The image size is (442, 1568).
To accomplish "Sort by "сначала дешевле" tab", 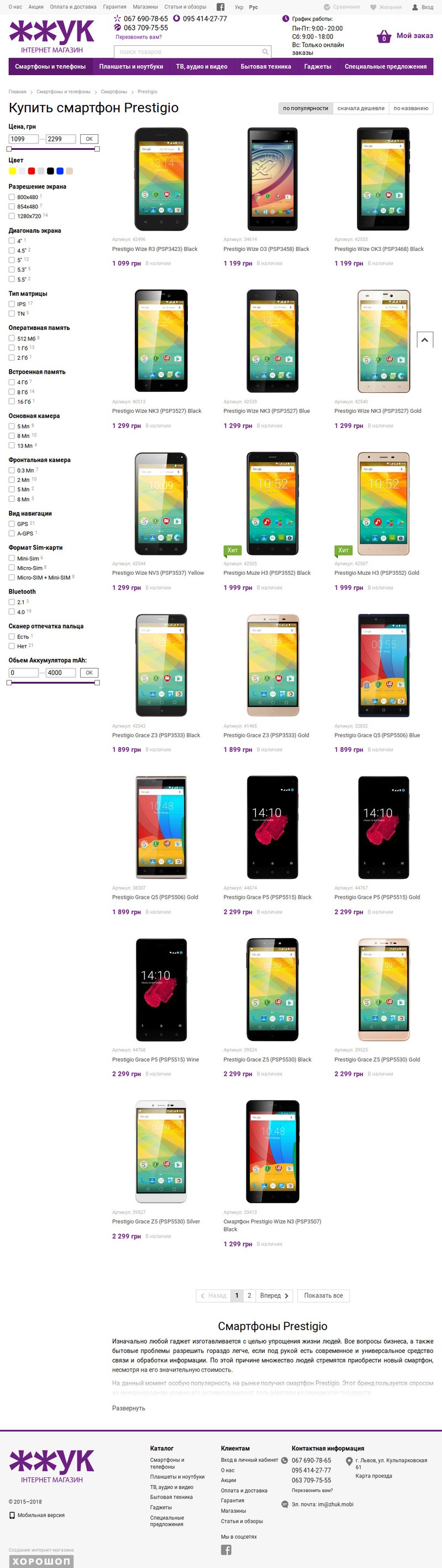I will [x=360, y=108].
